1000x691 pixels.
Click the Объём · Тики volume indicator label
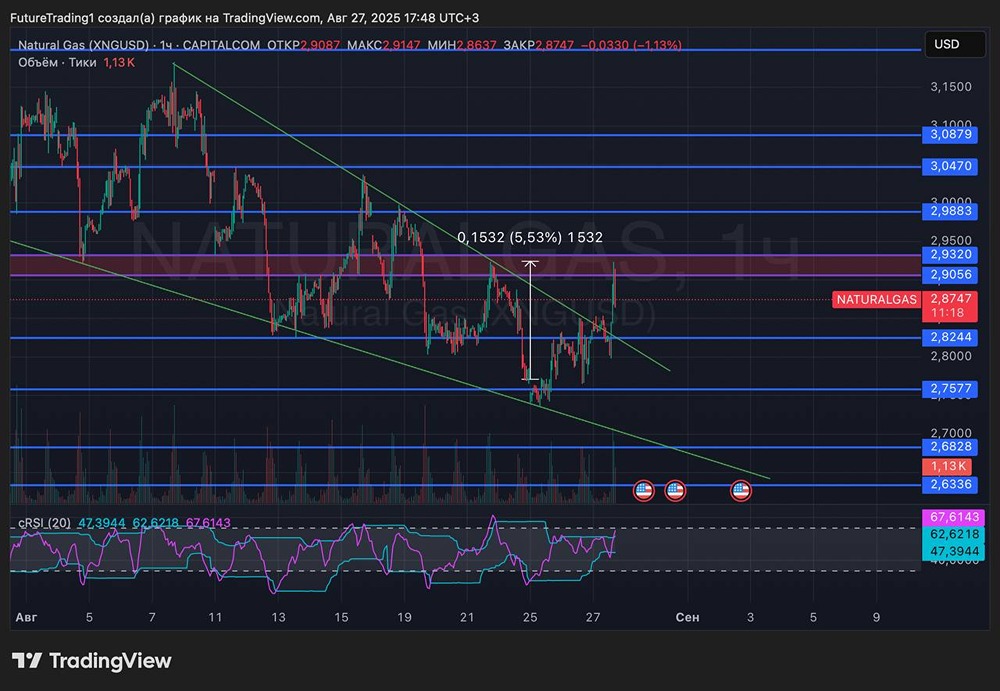click(x=57, y=63)
